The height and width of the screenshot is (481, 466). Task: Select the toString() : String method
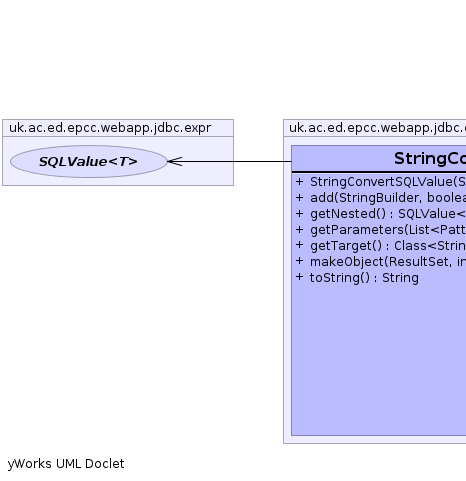(x=364, y=278)
